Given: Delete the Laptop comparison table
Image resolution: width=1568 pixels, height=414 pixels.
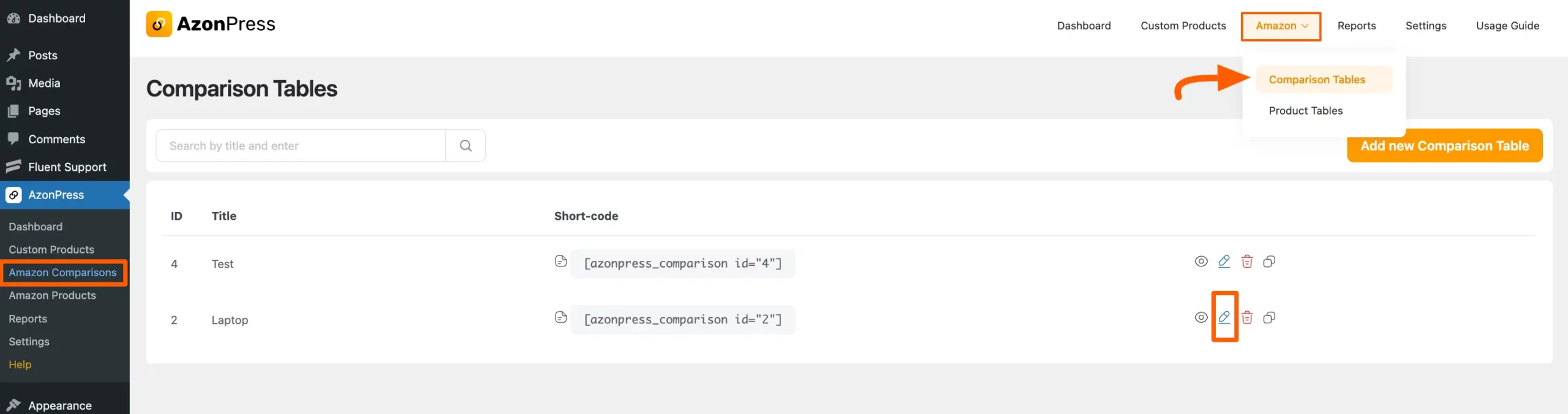Looking at the screenshot, I should pos(1246,317).
